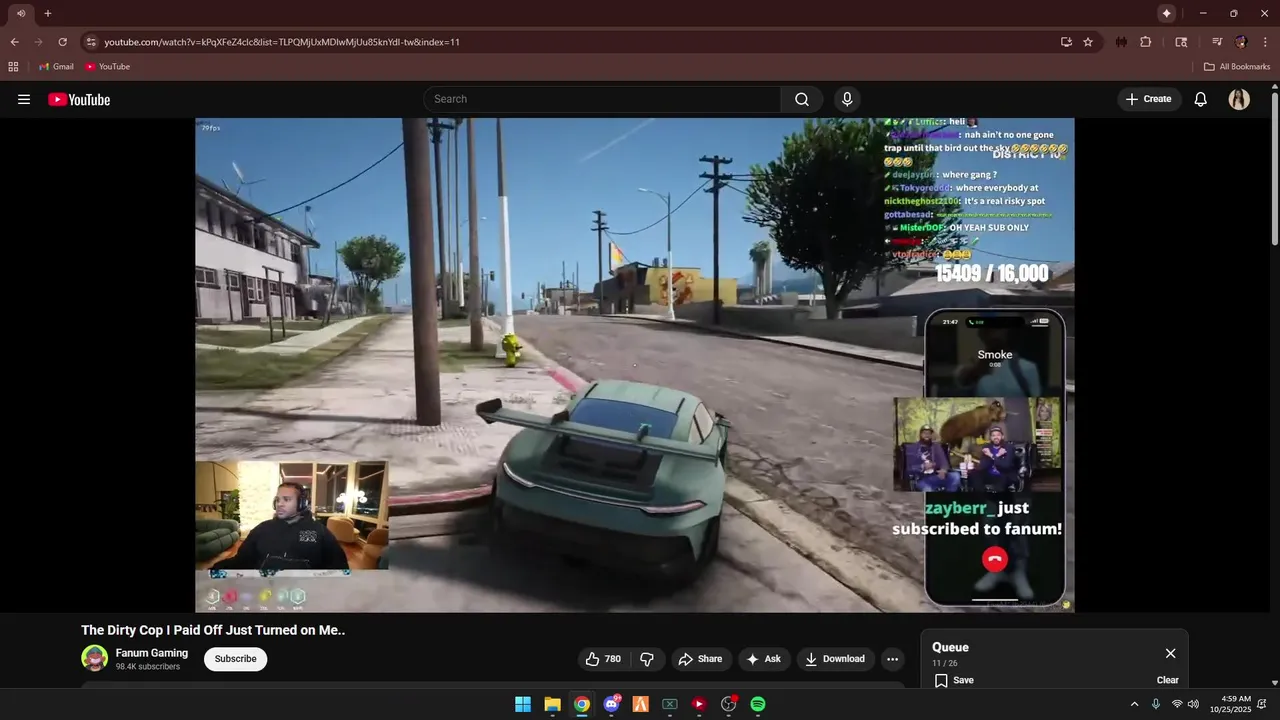Screen dimensions: 1280x720
Task: Reload the current page
Action: pos(62,42)
